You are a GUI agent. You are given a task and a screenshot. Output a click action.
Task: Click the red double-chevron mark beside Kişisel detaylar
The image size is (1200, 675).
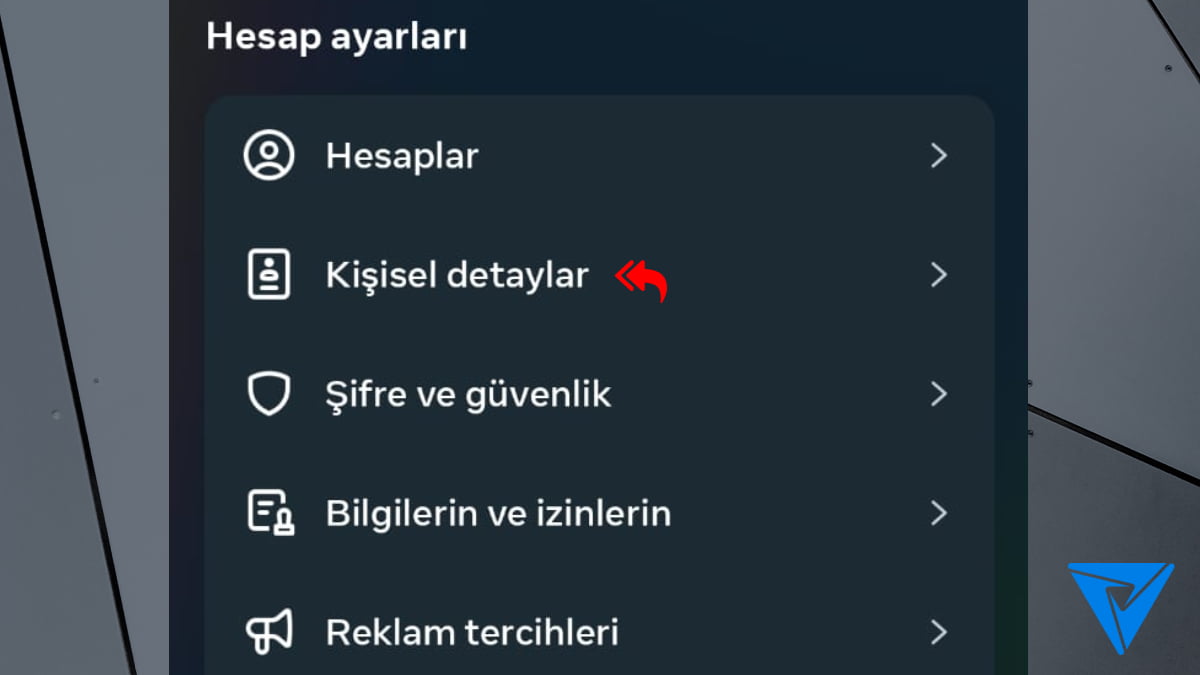(x=626, y=274)
